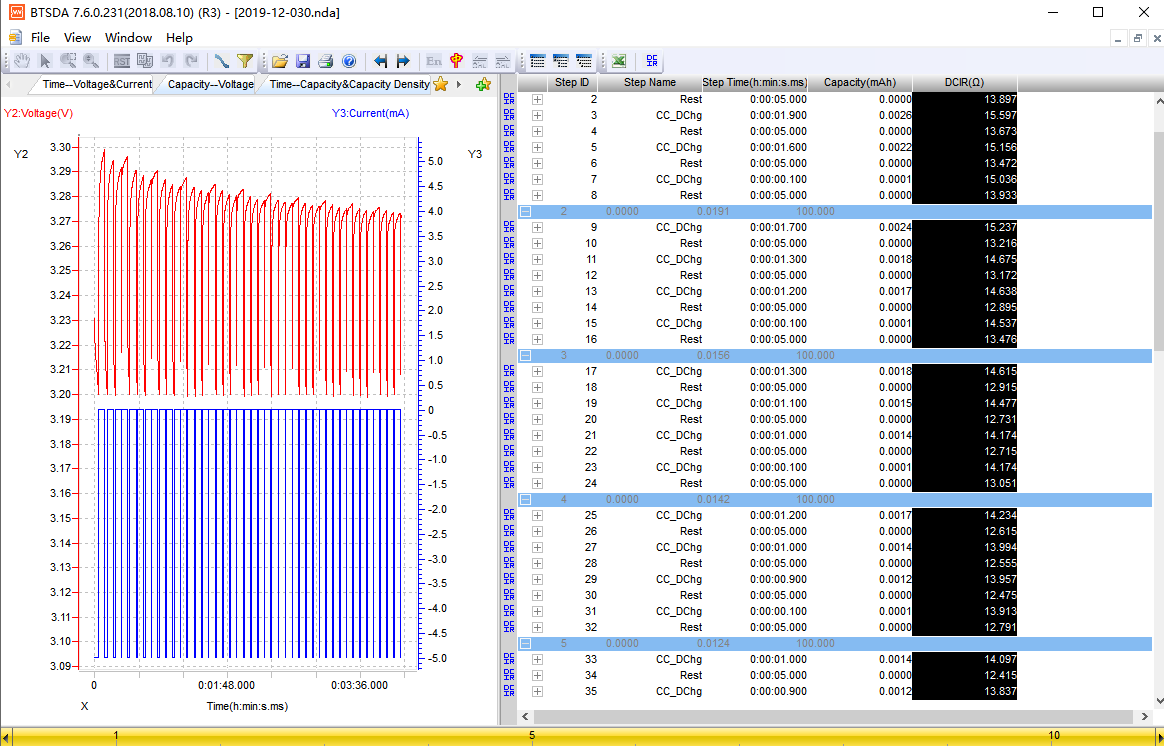Viewport: 1164px width, 746px height.
Task: Click the table's horizontal scrollbar left arrow
Action: coord(526,716)
